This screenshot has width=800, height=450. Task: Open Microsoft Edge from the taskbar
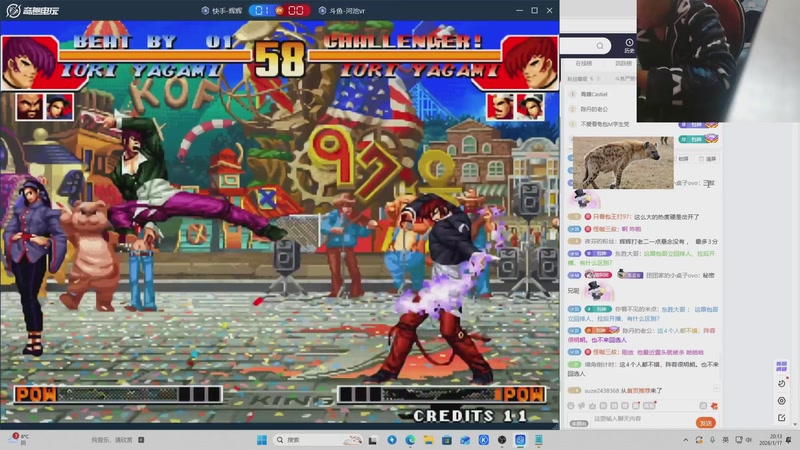point(410,440)
